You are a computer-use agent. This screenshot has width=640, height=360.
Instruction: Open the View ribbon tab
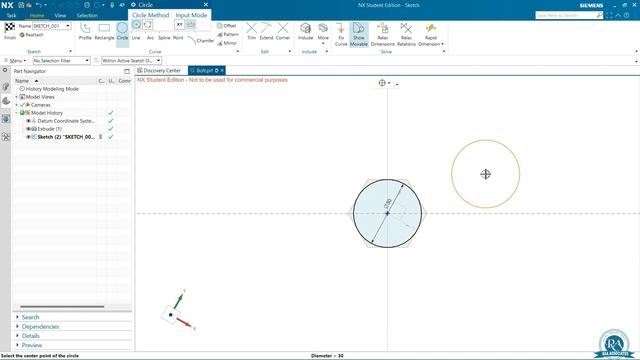(x=60, y=16)
